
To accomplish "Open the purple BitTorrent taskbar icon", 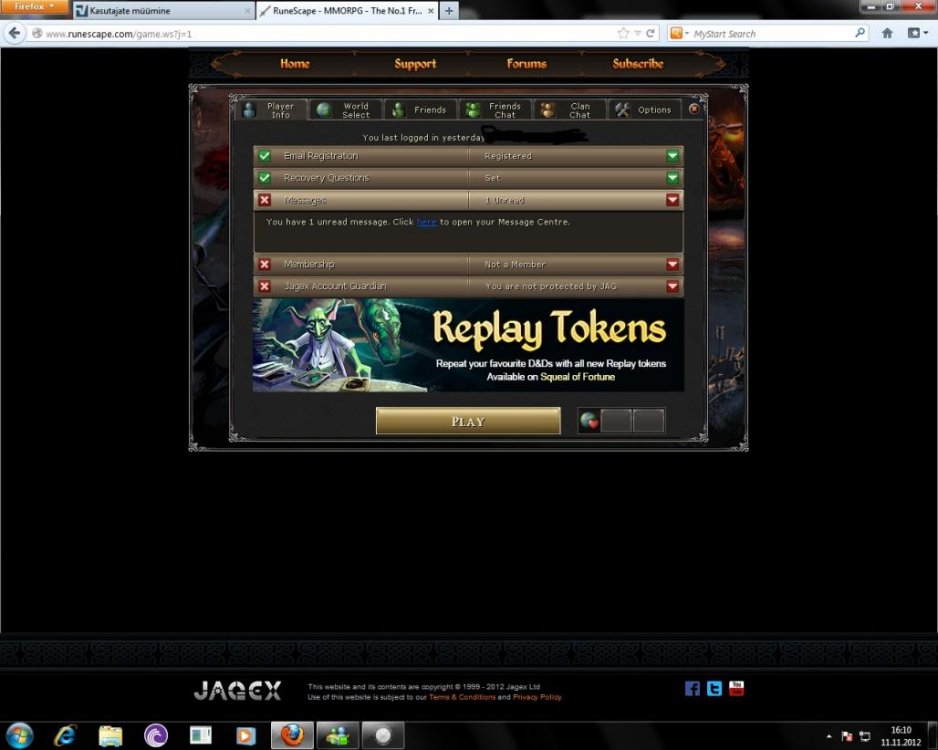I will click(156, 735).
